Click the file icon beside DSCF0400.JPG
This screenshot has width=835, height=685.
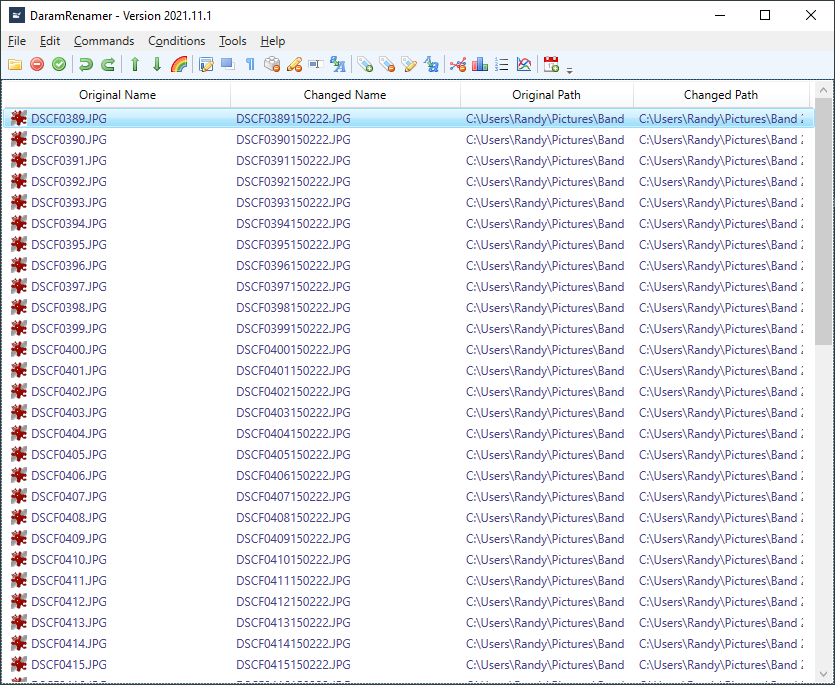pyautogui.click(x=19, y=349)
